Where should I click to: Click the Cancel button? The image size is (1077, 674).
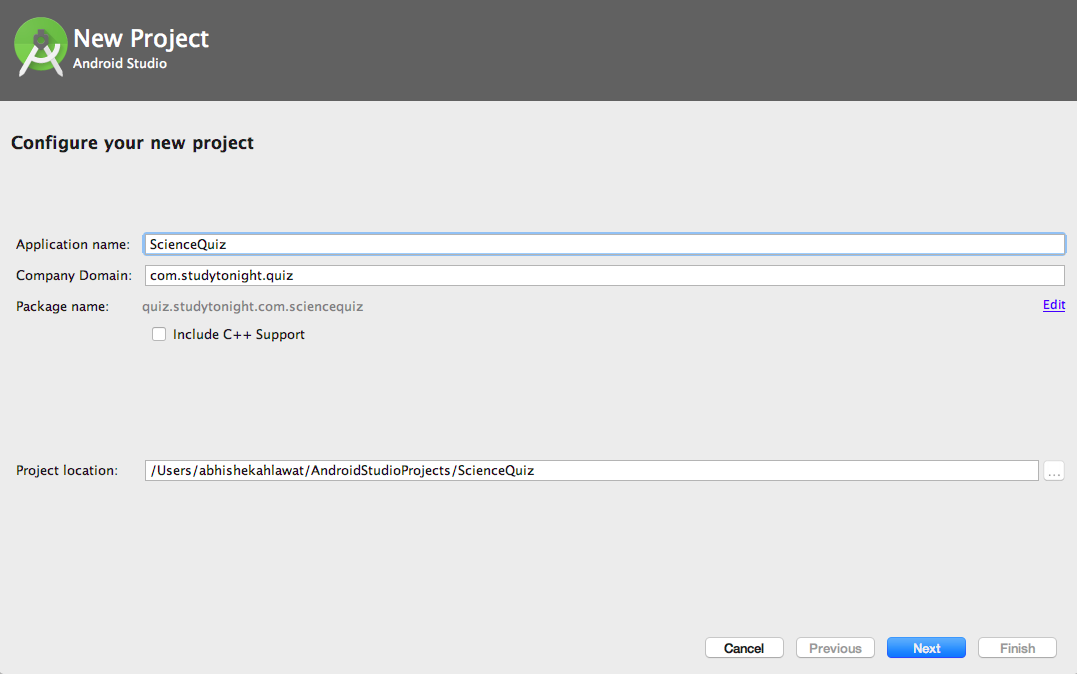[744, 648]
